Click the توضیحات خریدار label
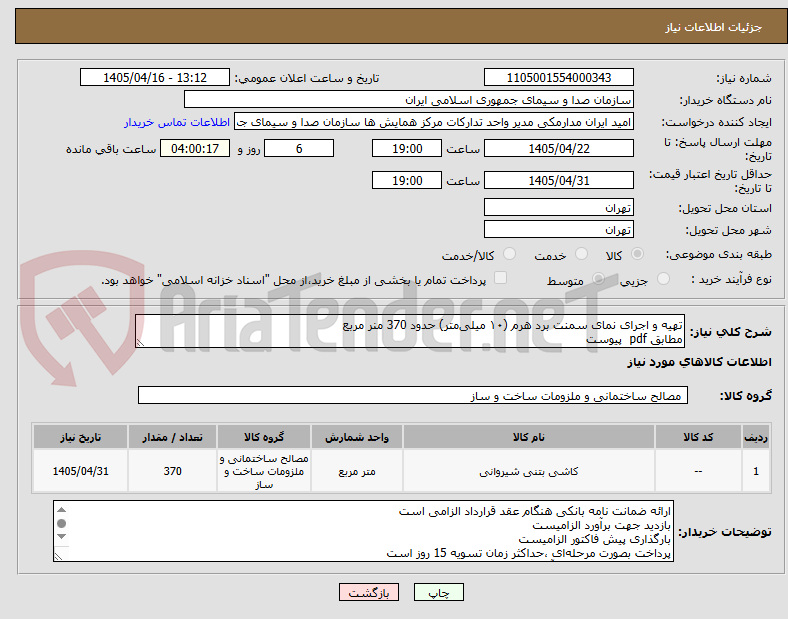The height and width of the screenshot is (619, 788). (725, 532)
